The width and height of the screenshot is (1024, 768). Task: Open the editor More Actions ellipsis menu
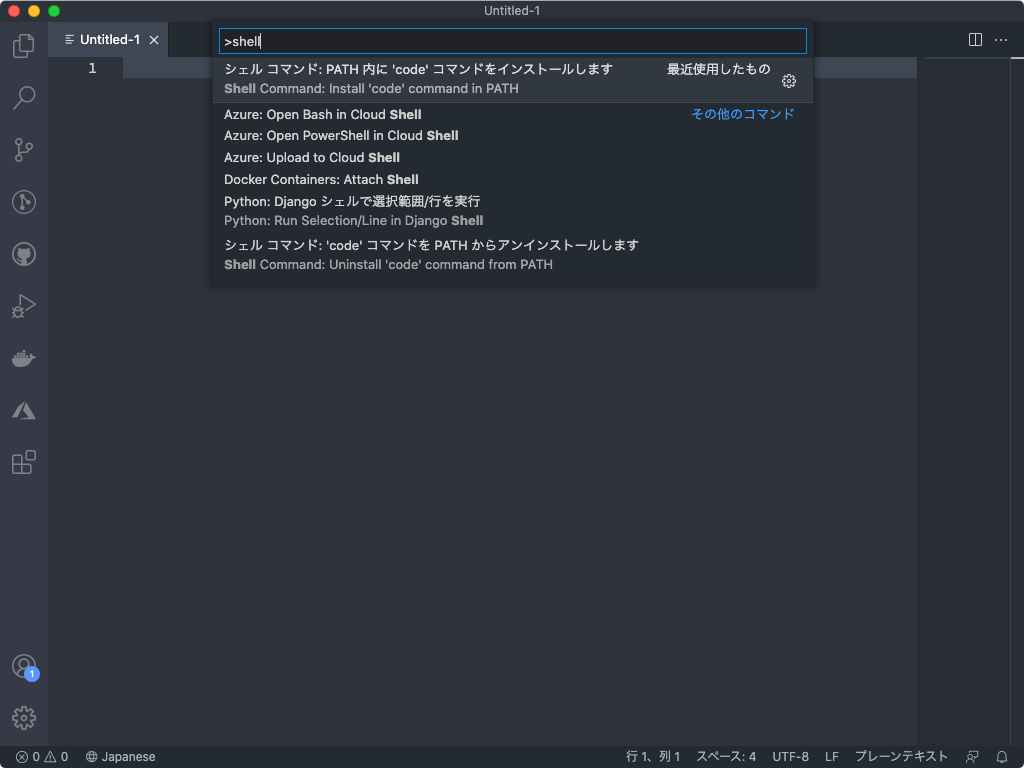pyautogui.click(x=1001, y=38)
